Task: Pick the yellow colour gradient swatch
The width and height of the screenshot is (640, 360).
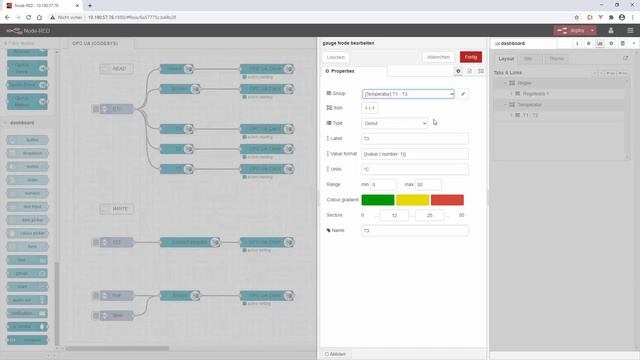Action: coord(413,200)
